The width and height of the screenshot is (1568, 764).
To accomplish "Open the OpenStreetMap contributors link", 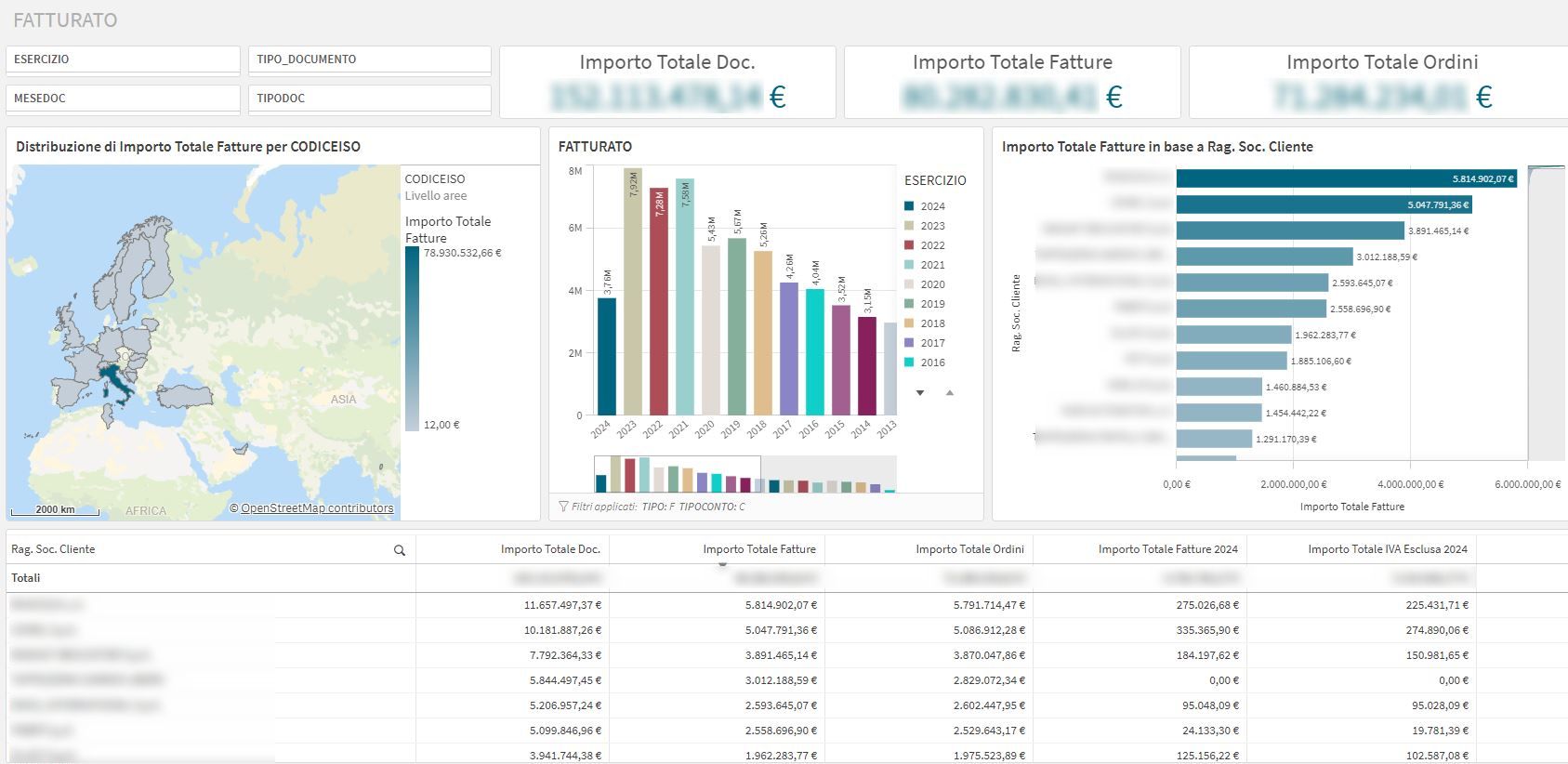I will (316, 508).
